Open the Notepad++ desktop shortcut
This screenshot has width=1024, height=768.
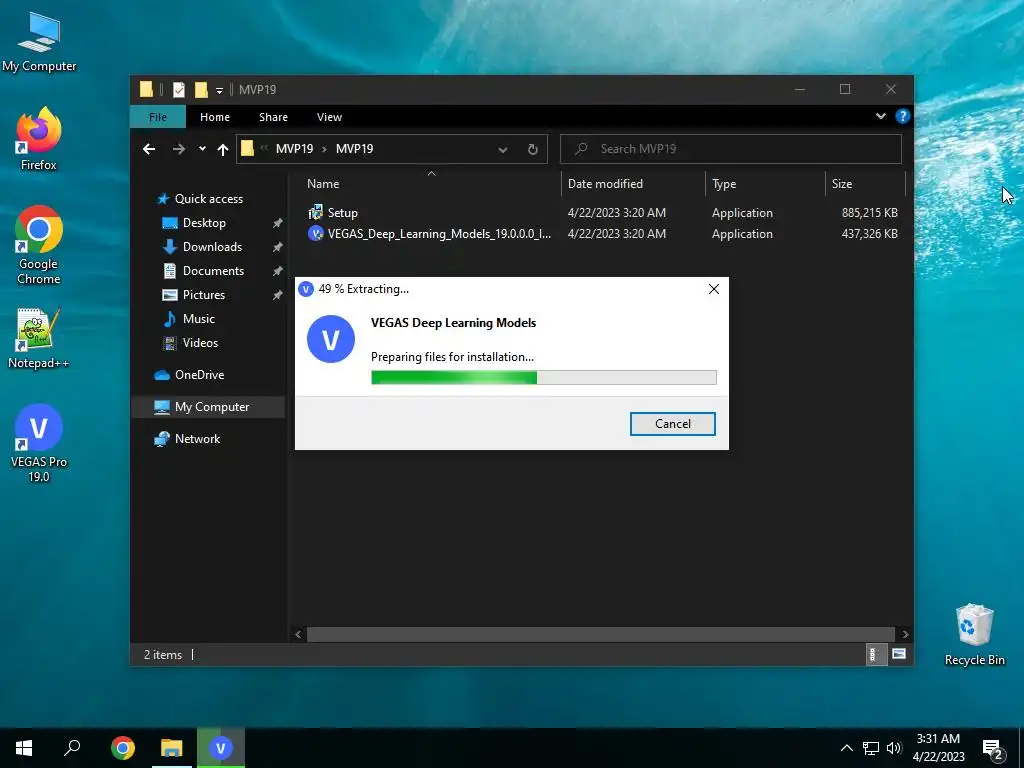click(39, 339)
